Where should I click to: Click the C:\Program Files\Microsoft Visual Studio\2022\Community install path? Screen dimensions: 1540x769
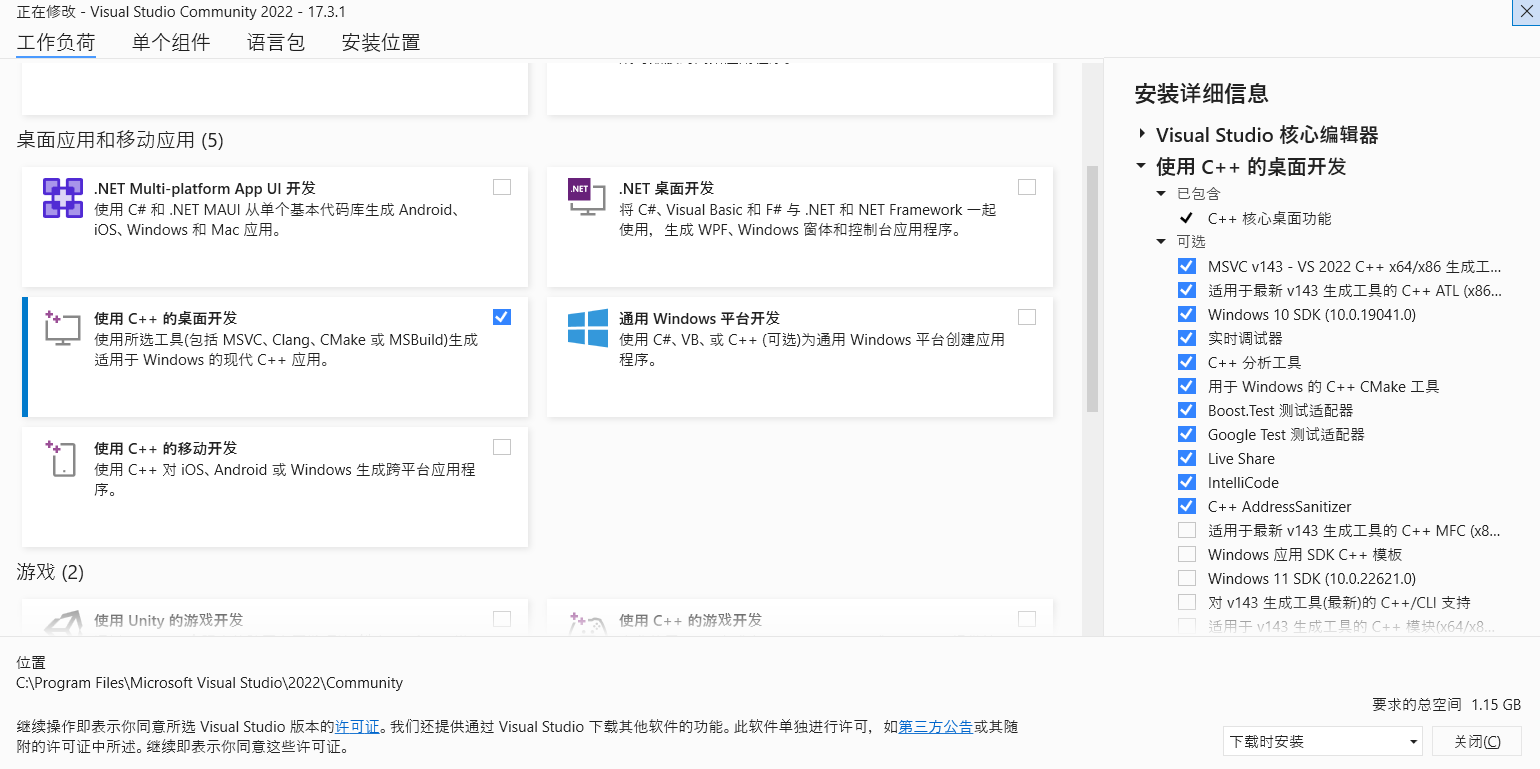pyautogui.click(x=210, y=683)
